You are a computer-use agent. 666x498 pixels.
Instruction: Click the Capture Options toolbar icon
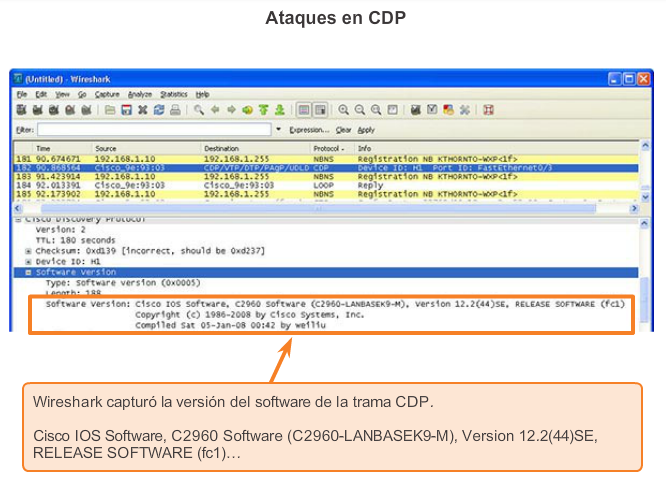pos(37,110)
